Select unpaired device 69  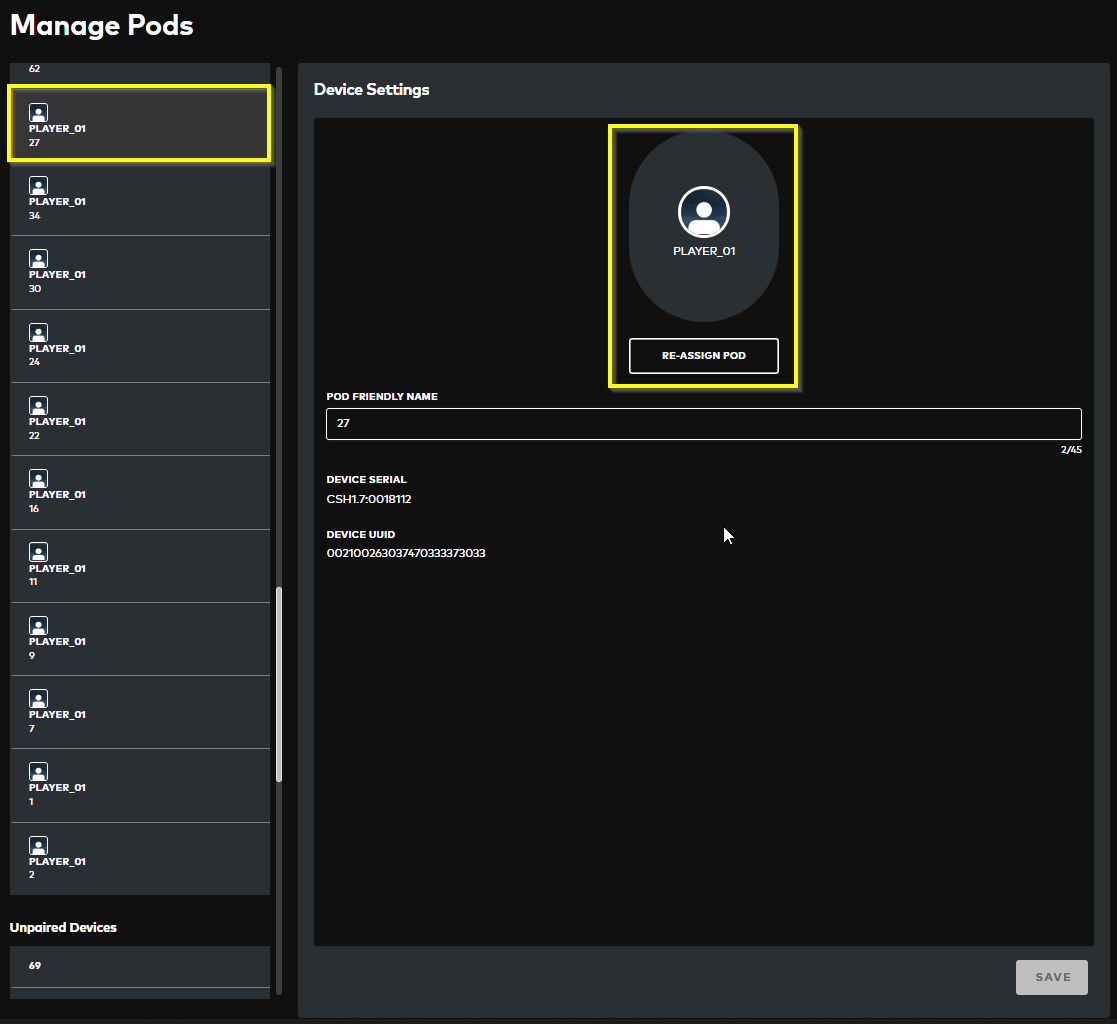point(140,966)
